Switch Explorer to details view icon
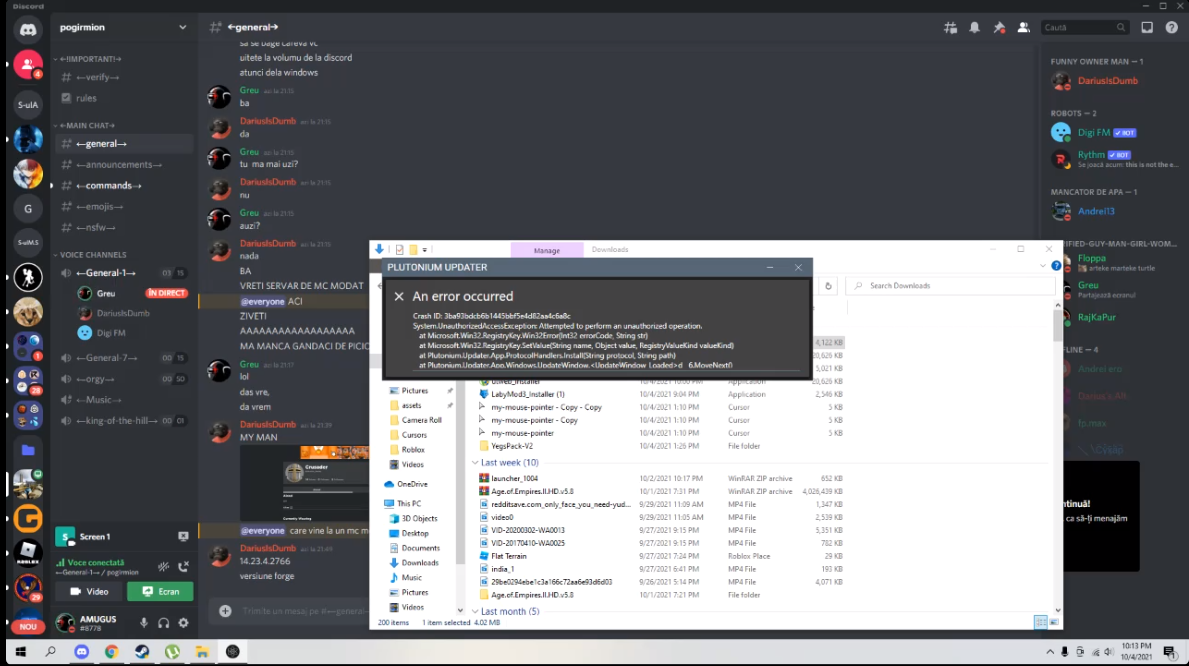Screen dimensions: 1189x666 tap(1040, 622)
